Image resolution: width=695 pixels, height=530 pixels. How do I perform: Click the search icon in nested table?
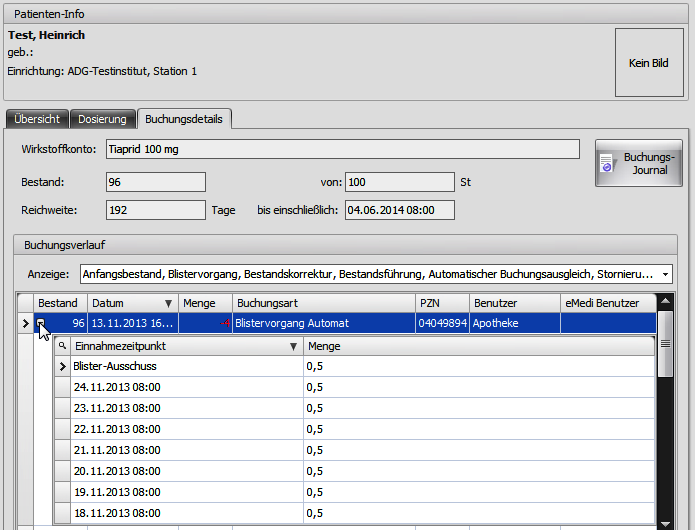click(62, 346)
